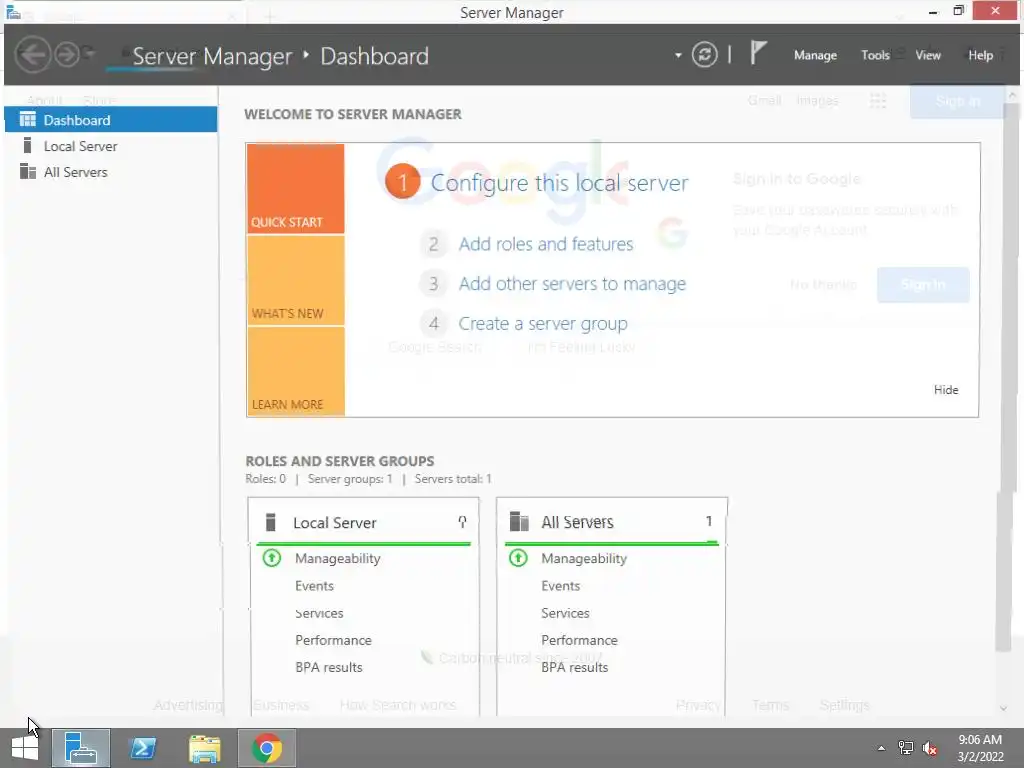Open File Explorer from the taskbar
This screenshot has height=768, width=1024.
click(x=204, y=748)
